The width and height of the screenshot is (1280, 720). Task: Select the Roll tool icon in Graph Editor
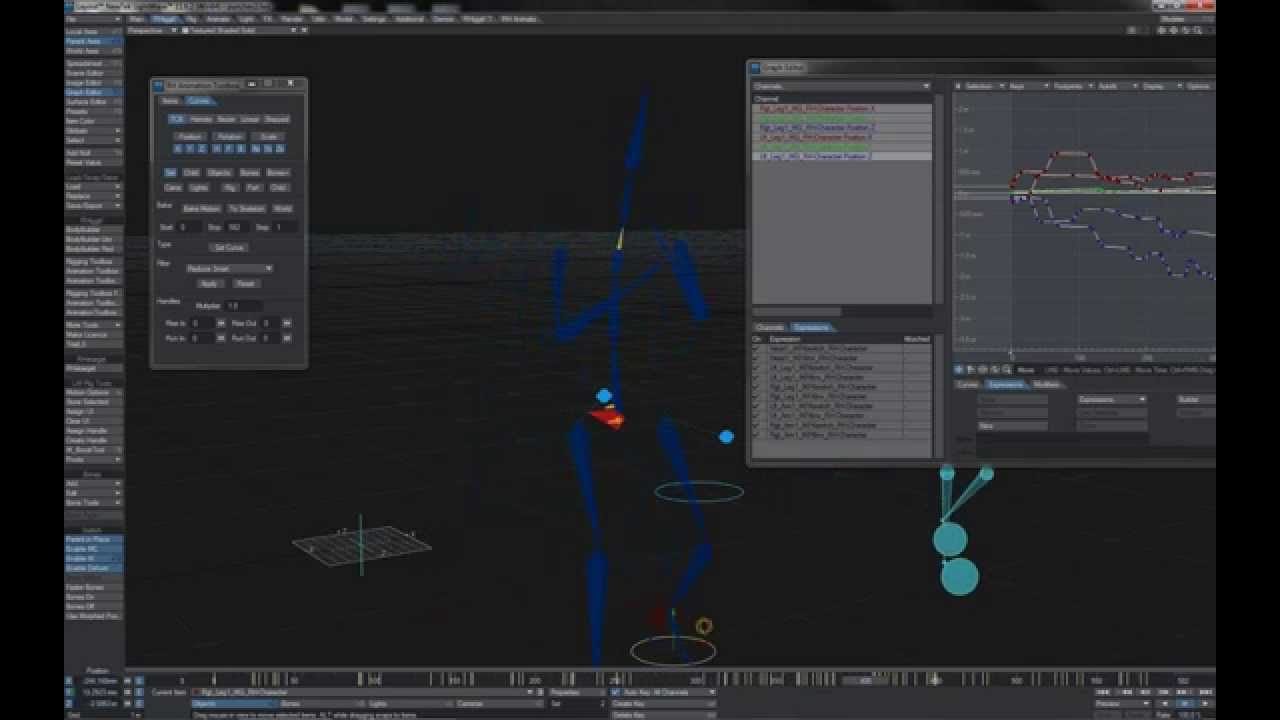[995, 370]
